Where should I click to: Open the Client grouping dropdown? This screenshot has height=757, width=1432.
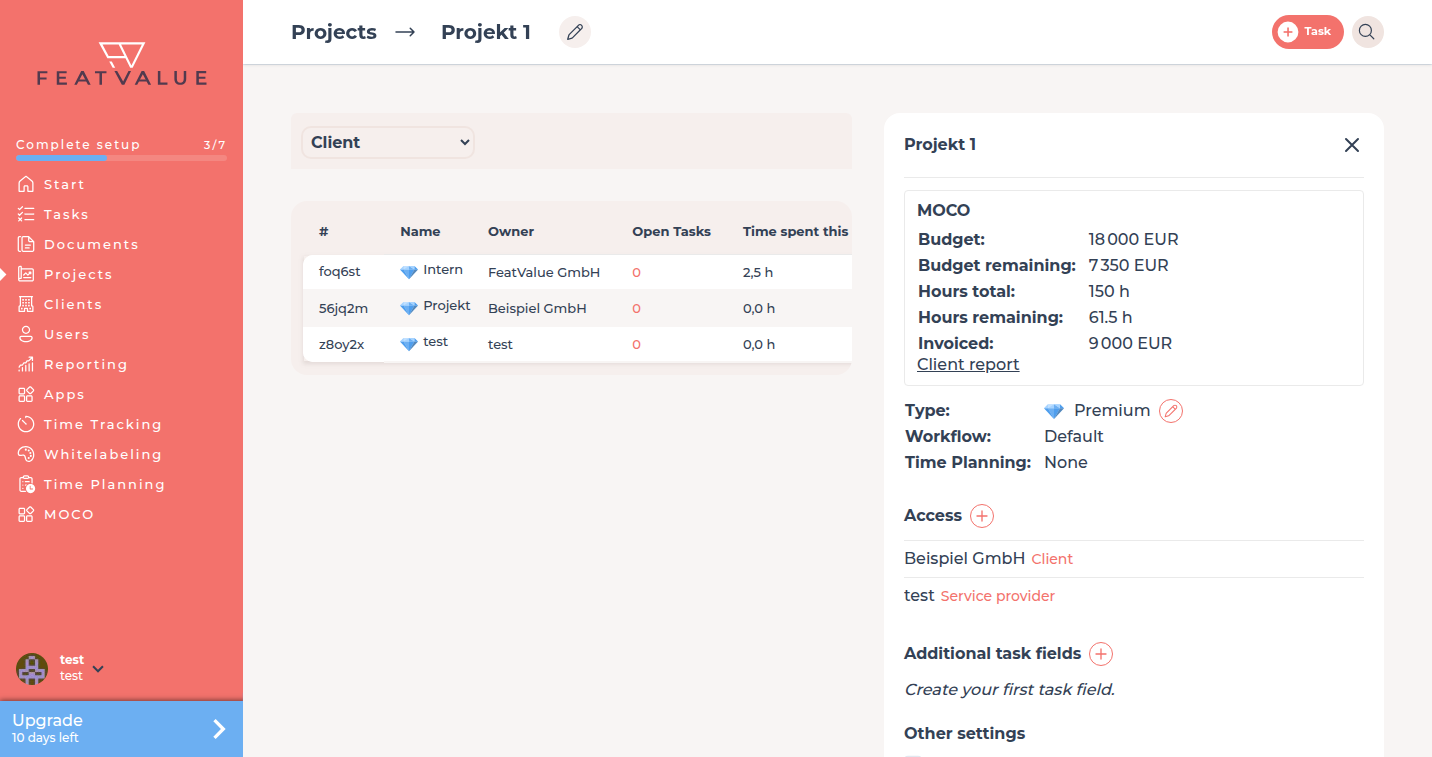[388, 142]
